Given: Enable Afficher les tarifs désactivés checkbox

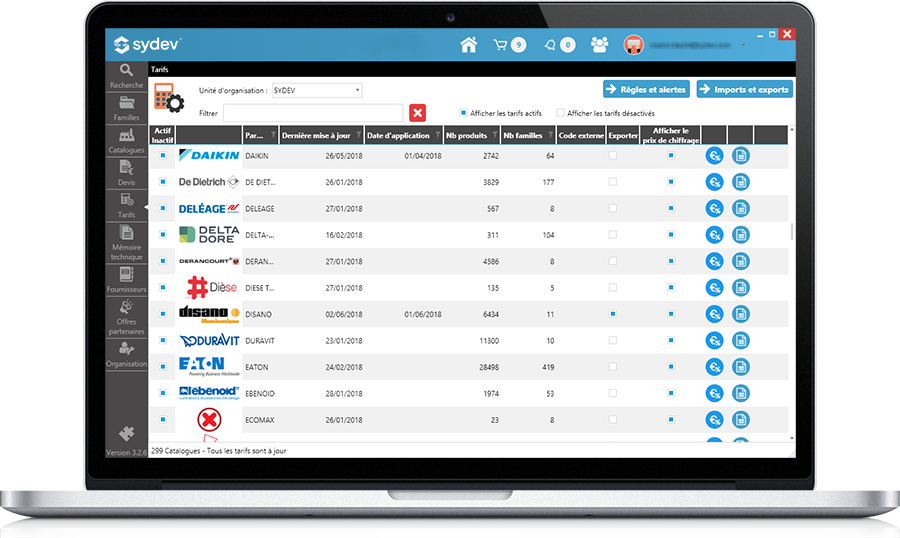Looking at the screenshot, I should coord(561,113).
